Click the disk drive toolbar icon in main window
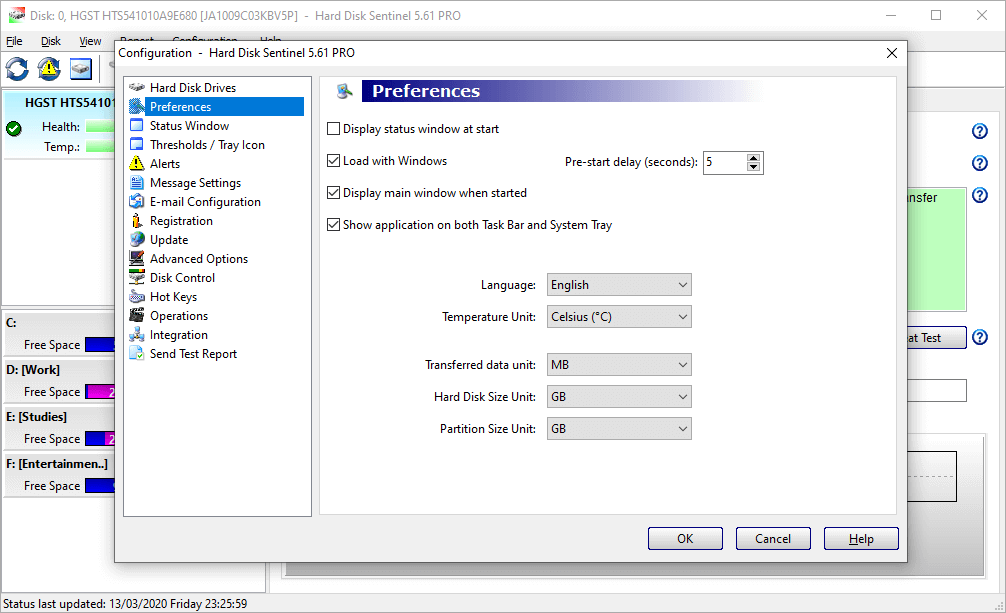1006x613 pixels. (80, 69)
